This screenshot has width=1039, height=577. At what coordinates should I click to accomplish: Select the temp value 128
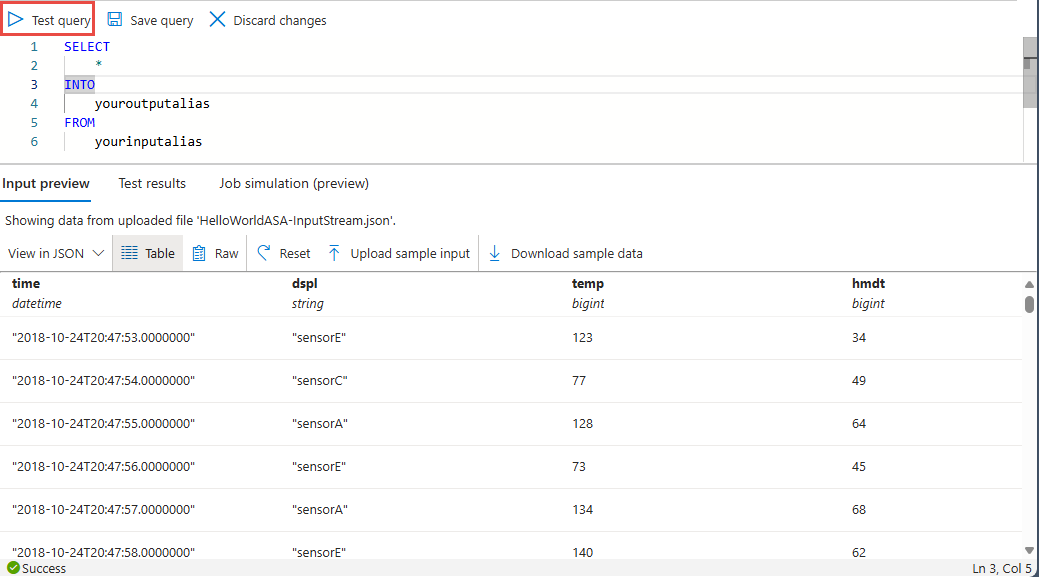click(582, 424)
